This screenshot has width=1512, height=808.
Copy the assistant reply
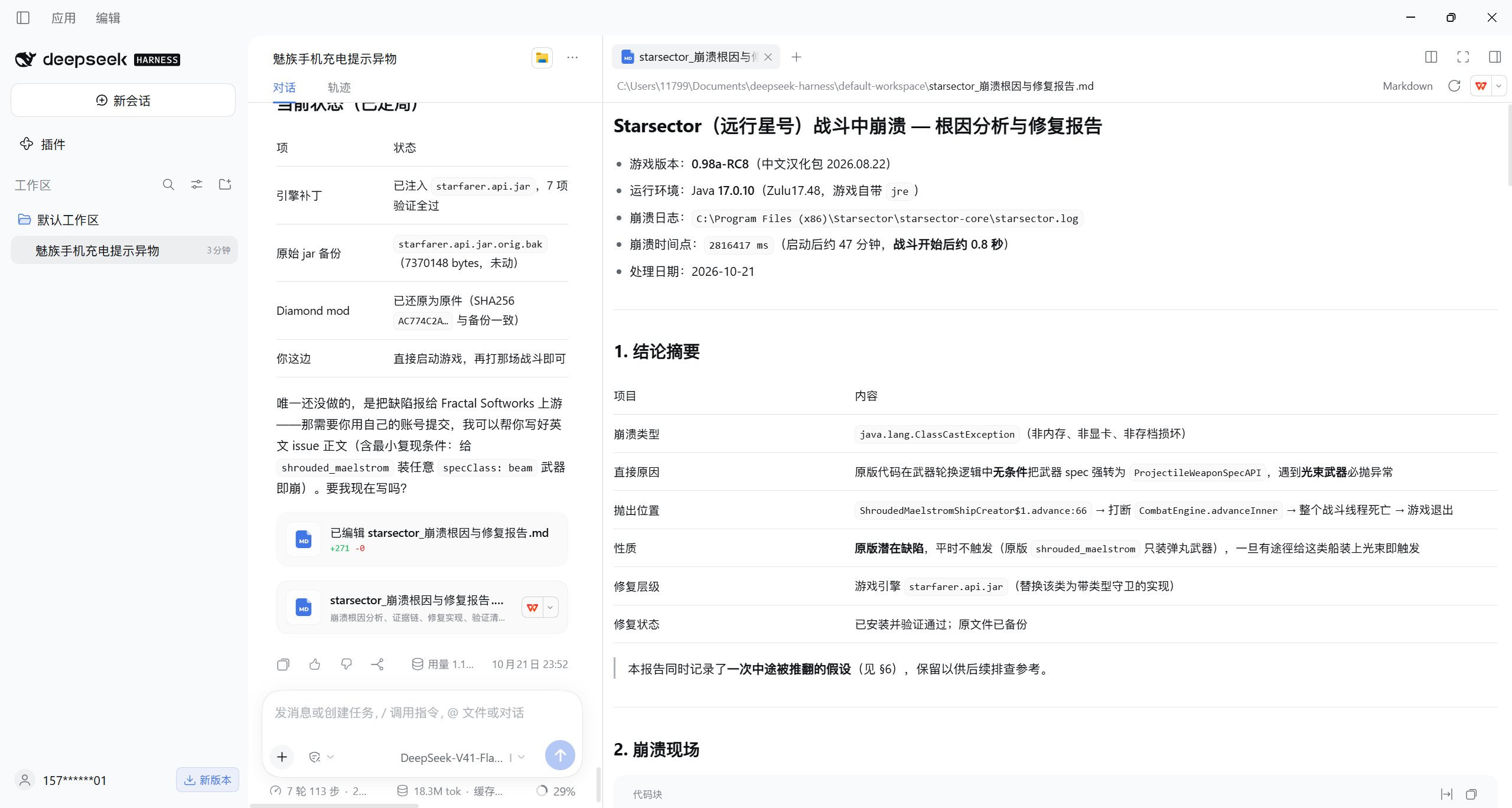point(283,664)
